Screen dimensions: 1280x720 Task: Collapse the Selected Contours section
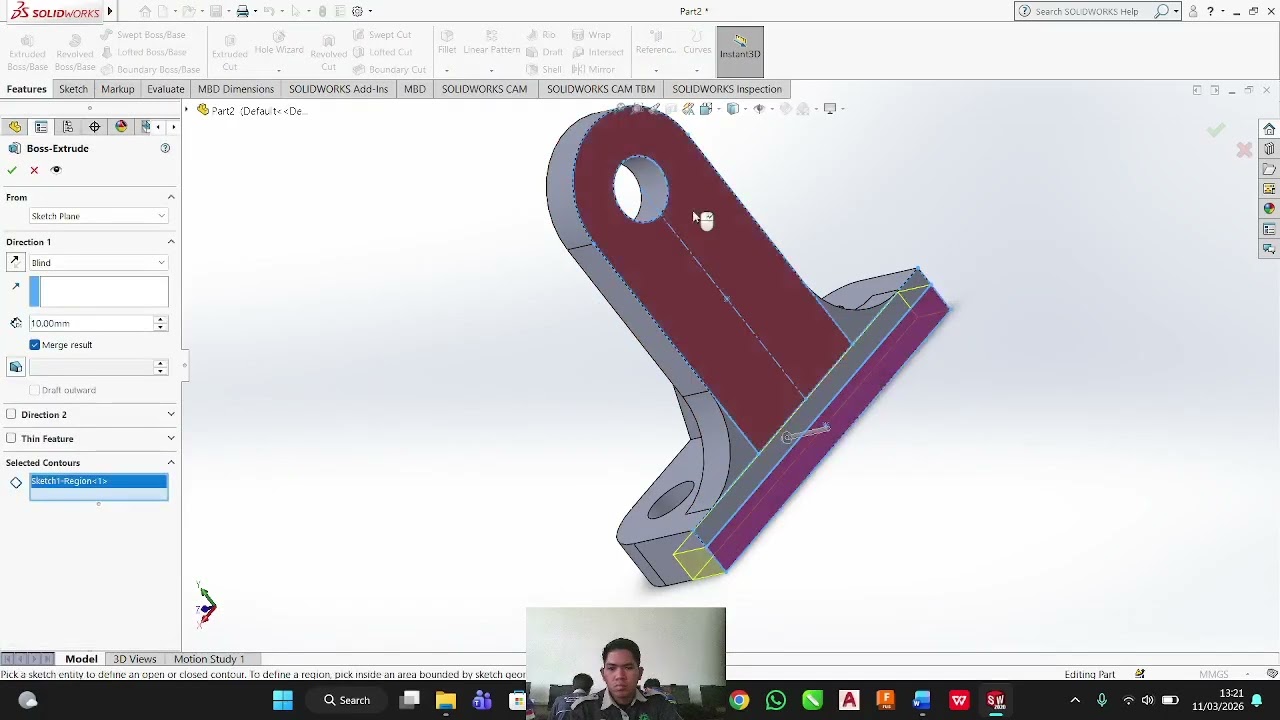171,463
